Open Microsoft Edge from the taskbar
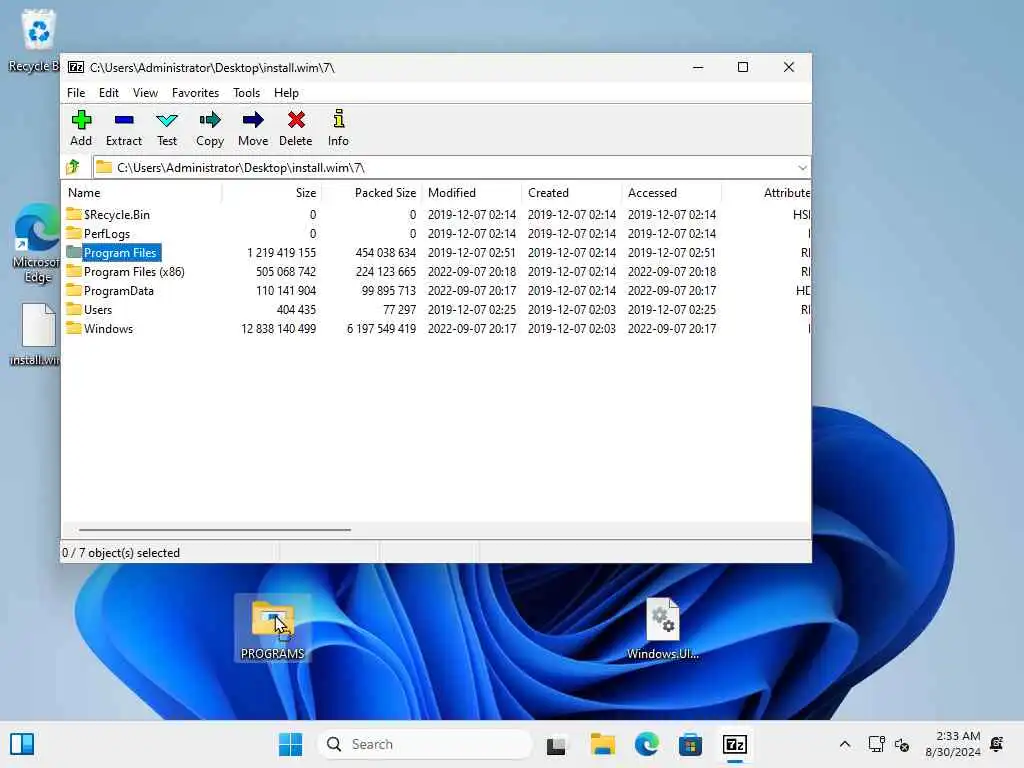Viewport: 1024px width, 768px height. tap(647, 744)
